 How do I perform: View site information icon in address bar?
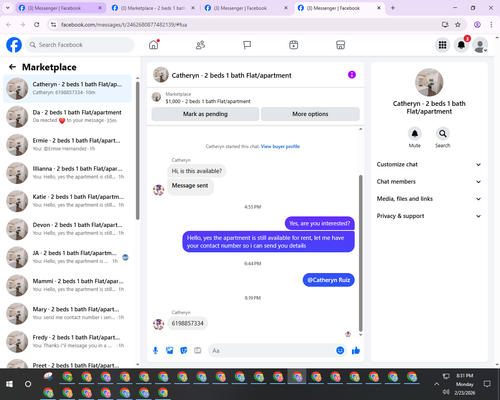53,24
